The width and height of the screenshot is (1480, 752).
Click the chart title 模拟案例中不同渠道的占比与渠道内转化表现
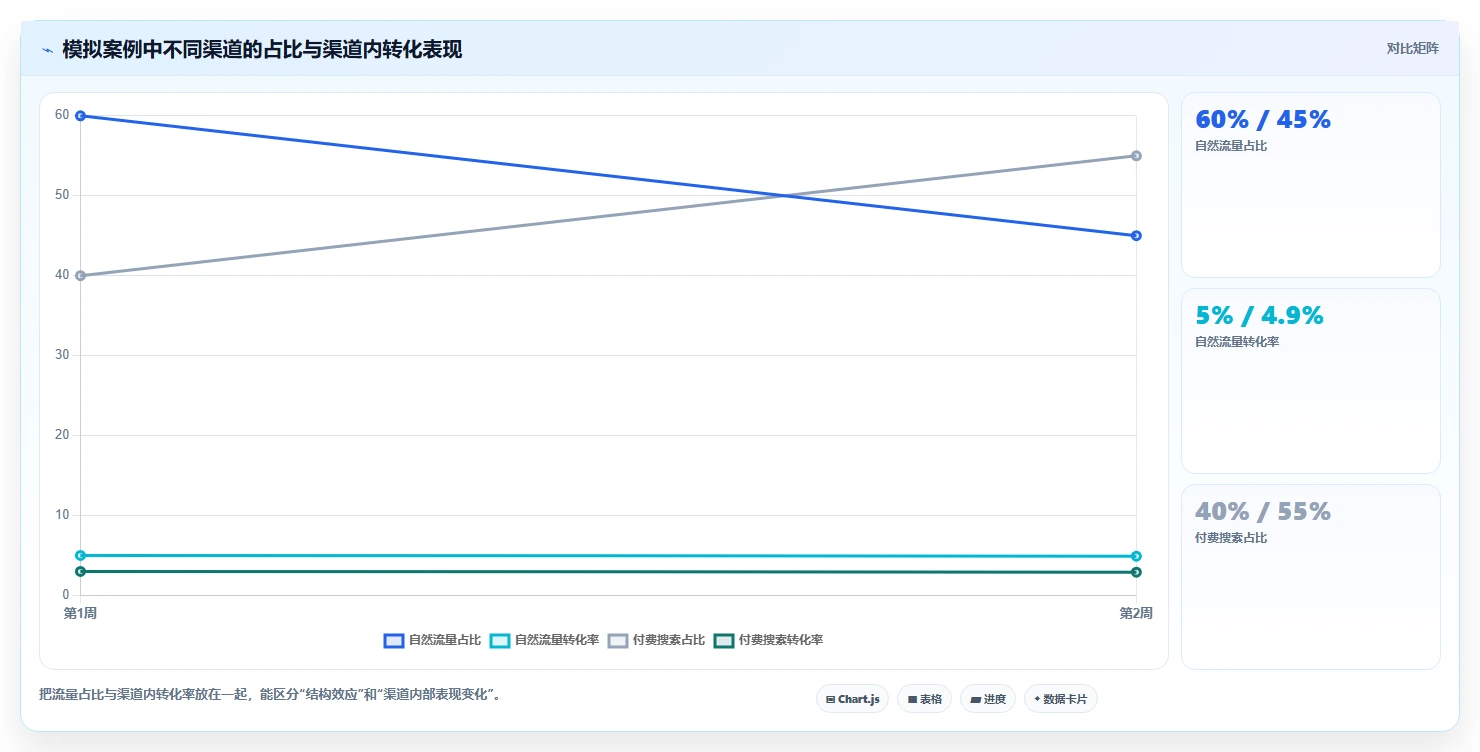point(262,49)
